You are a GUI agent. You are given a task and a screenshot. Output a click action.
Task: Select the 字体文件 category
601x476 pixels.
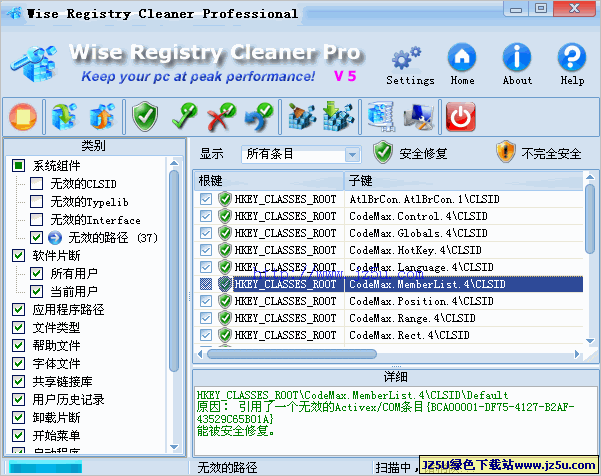pyautogui.click(x=56, y=364)
